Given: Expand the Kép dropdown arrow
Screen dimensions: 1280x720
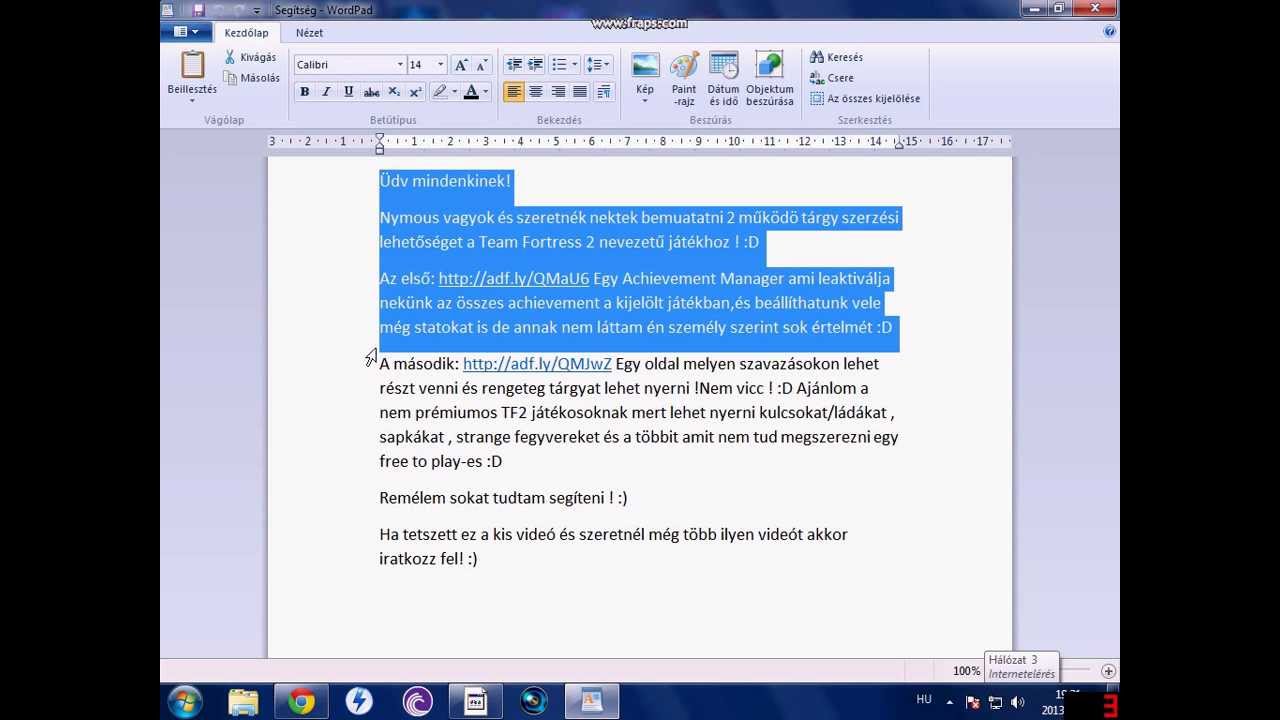Looking at the screenshot, I should 645,101.
